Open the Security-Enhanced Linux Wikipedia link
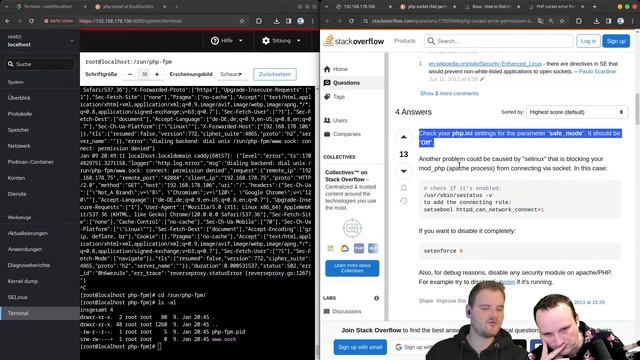The height and width of the screenshot is (360, 640). click(x=485, y=64)
